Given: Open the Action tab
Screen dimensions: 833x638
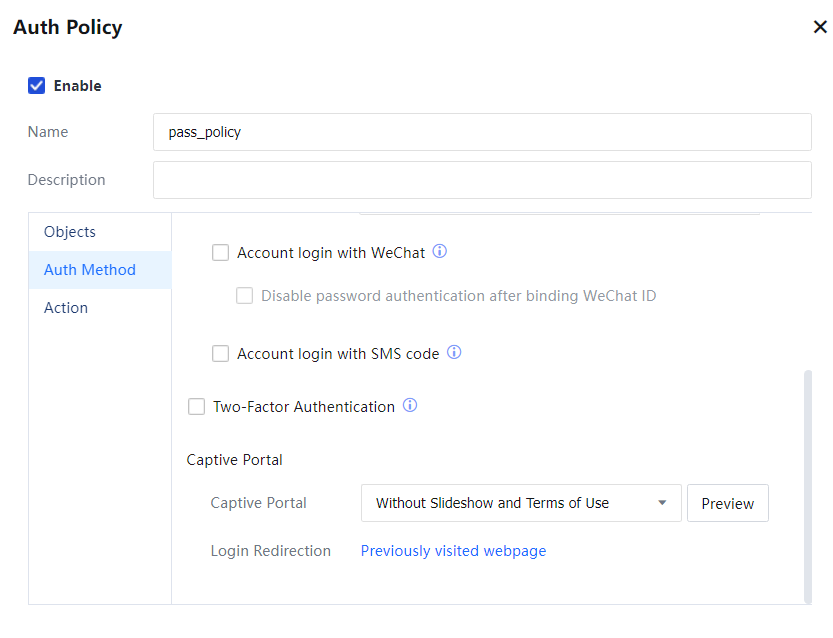Looking at the screenshot, I should (x=66, y=308).
